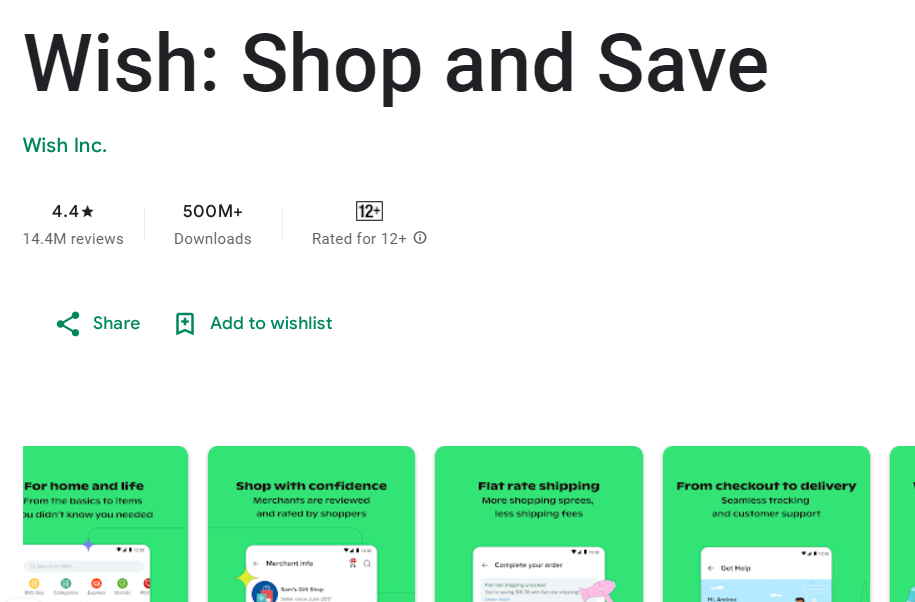Open the Wish Inc. developer page
The image size is (915, 602).
click(x=65, y=145)
